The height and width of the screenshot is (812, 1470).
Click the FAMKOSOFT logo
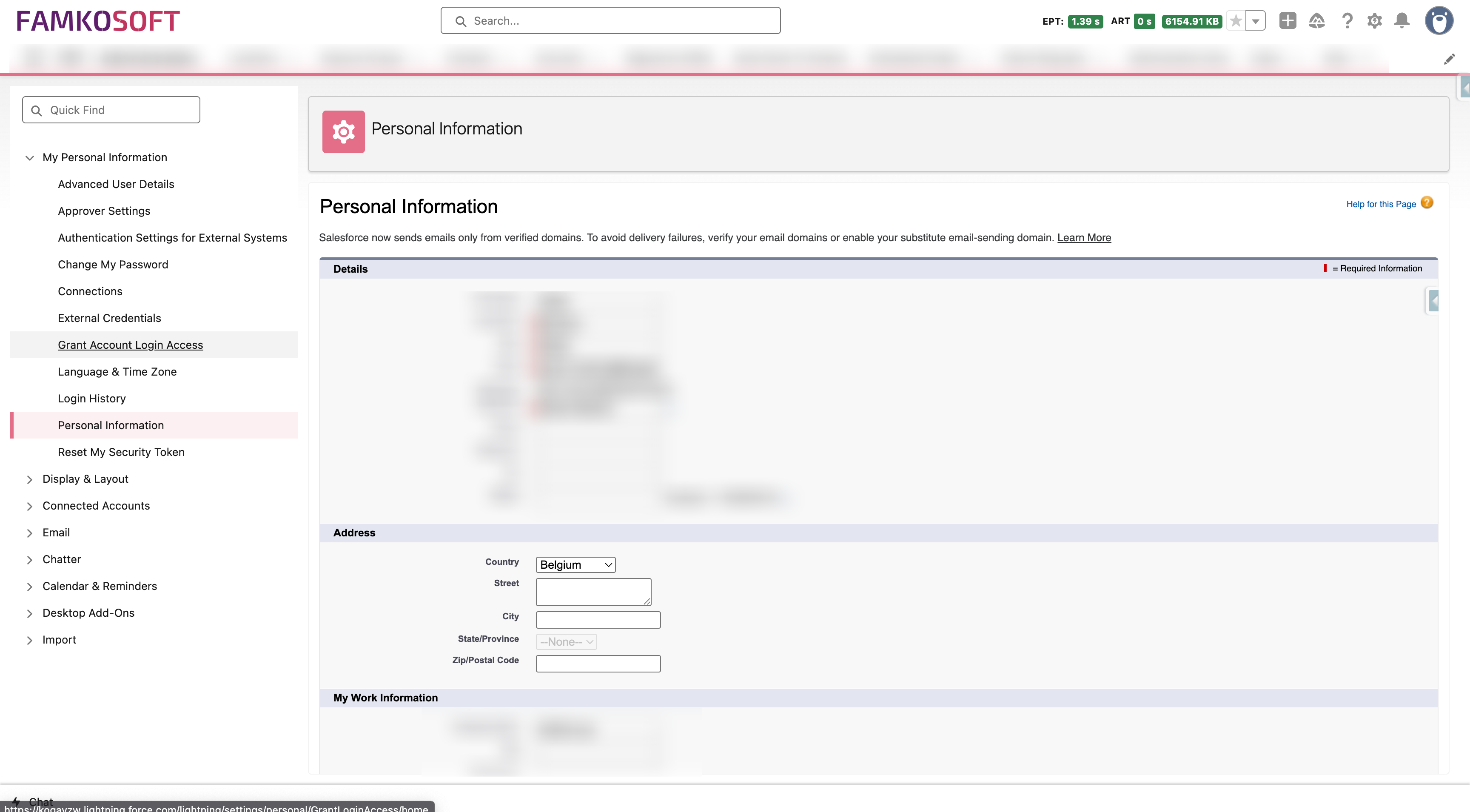(98, 21)
